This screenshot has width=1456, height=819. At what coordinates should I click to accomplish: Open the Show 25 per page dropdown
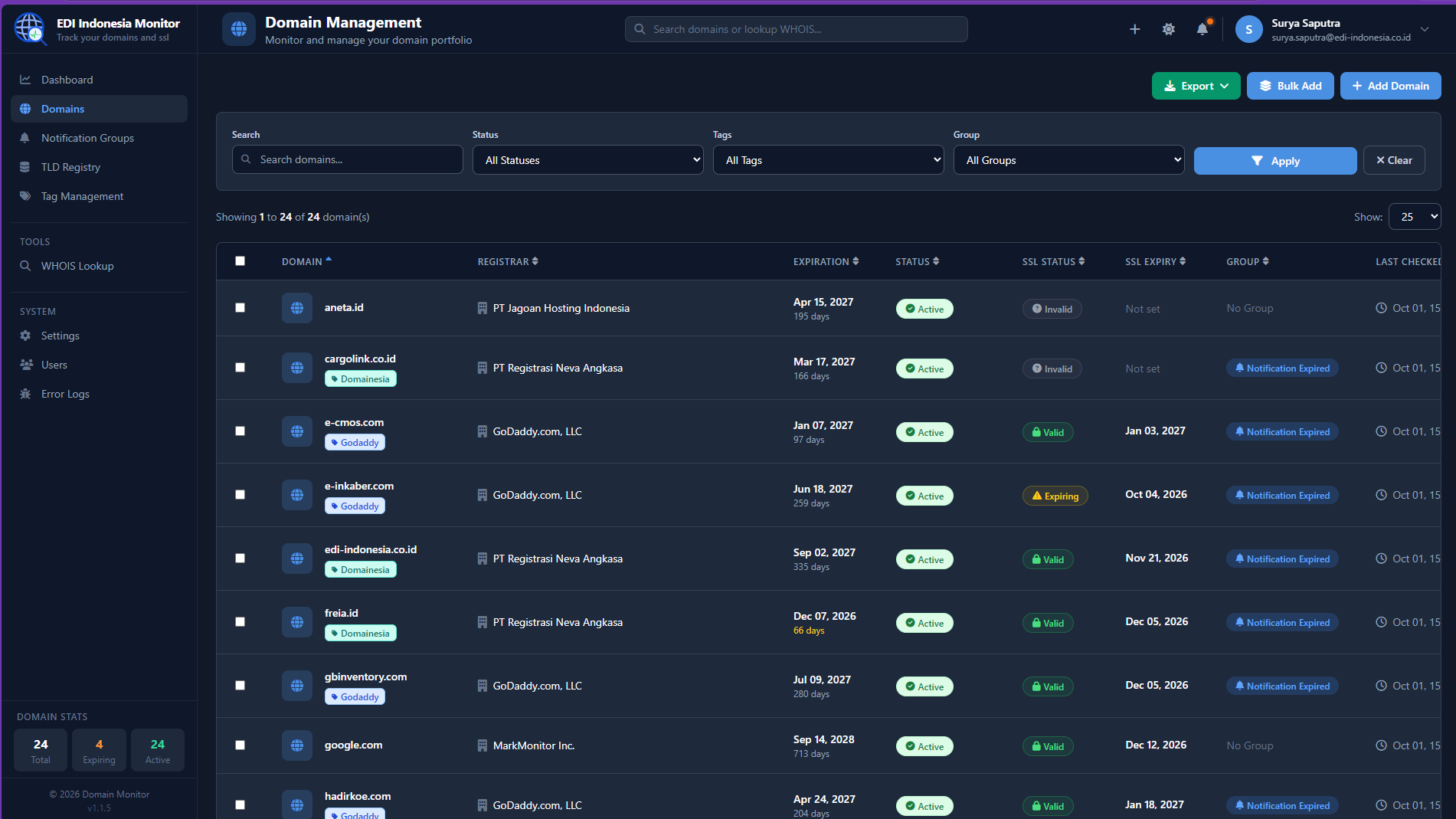coord(1415,217)
